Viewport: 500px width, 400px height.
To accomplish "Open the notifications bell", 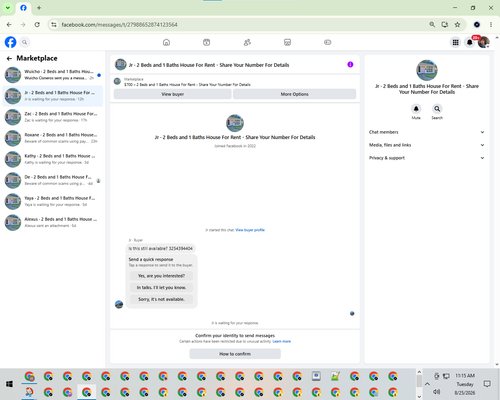I will point(470,42).
